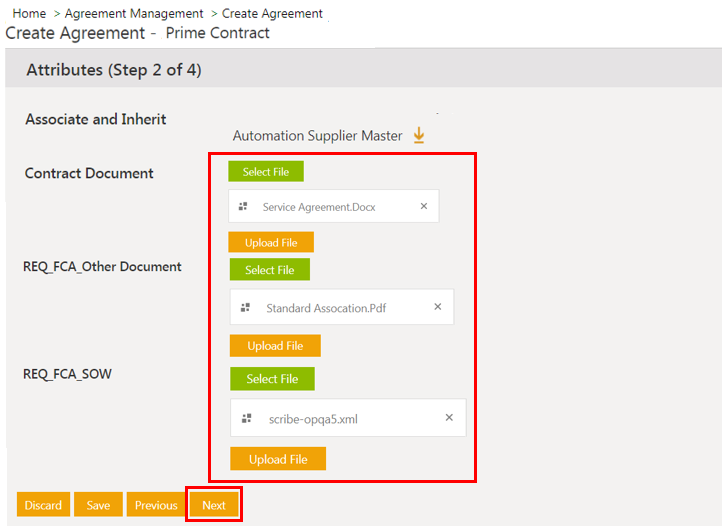Remove the scribe-opqa5.xml file

(x=449, y=418)
